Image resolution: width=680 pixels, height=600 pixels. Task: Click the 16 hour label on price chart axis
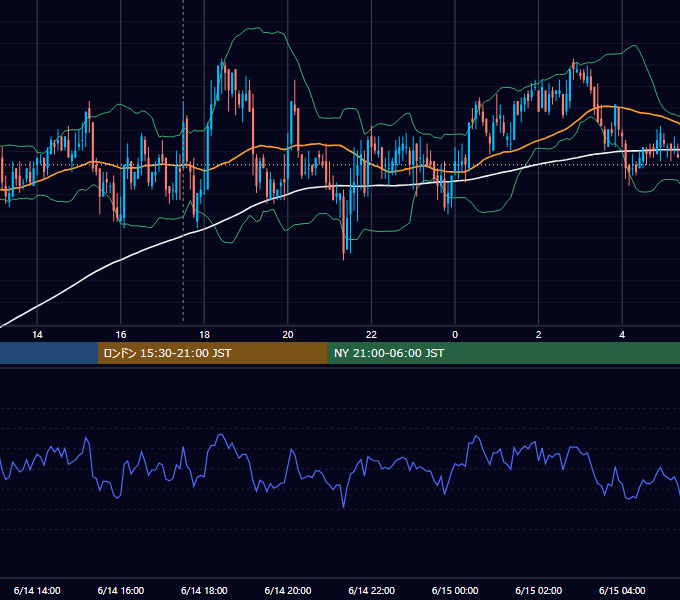click(121, 335)
